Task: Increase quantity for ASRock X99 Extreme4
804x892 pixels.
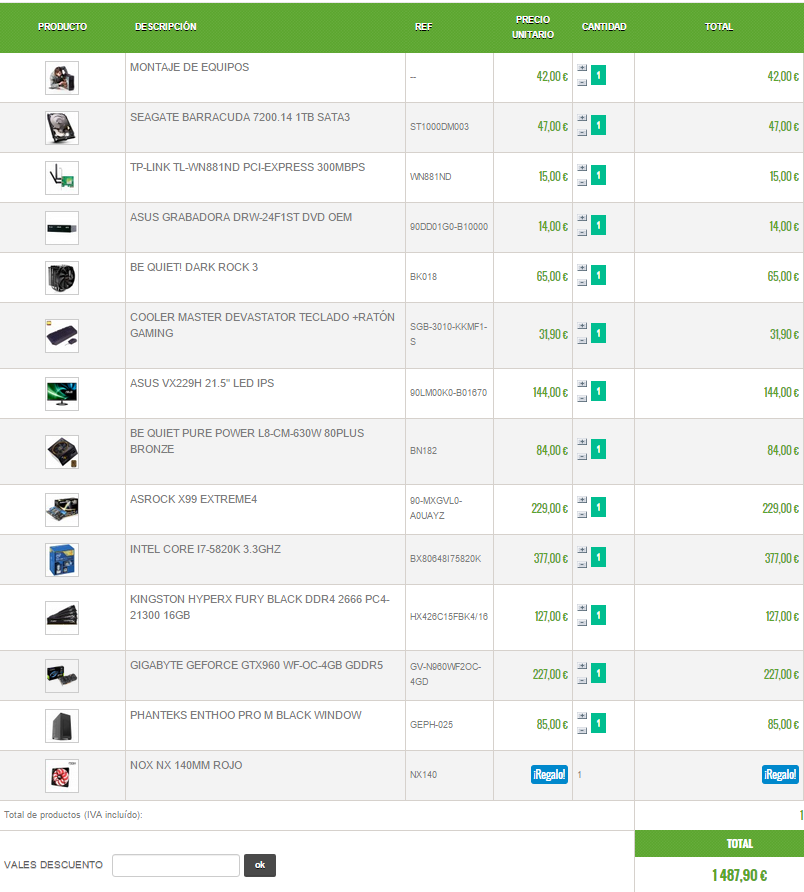Action: [582, 500]
